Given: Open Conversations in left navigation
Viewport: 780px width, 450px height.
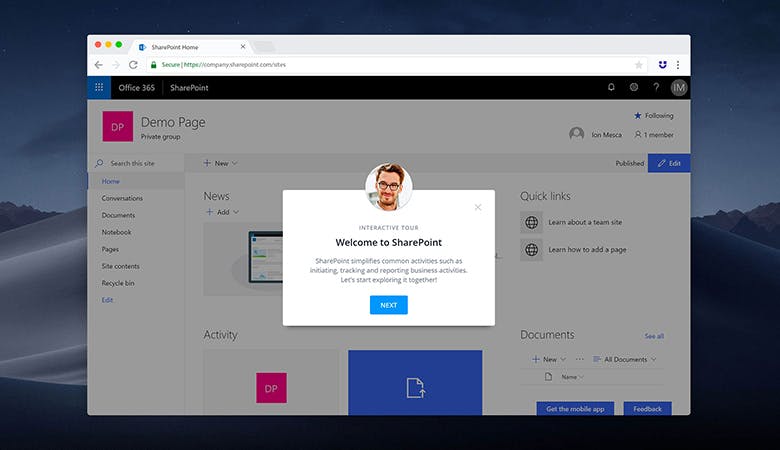Looking at the screenshot, I should [x=122, y=198].
